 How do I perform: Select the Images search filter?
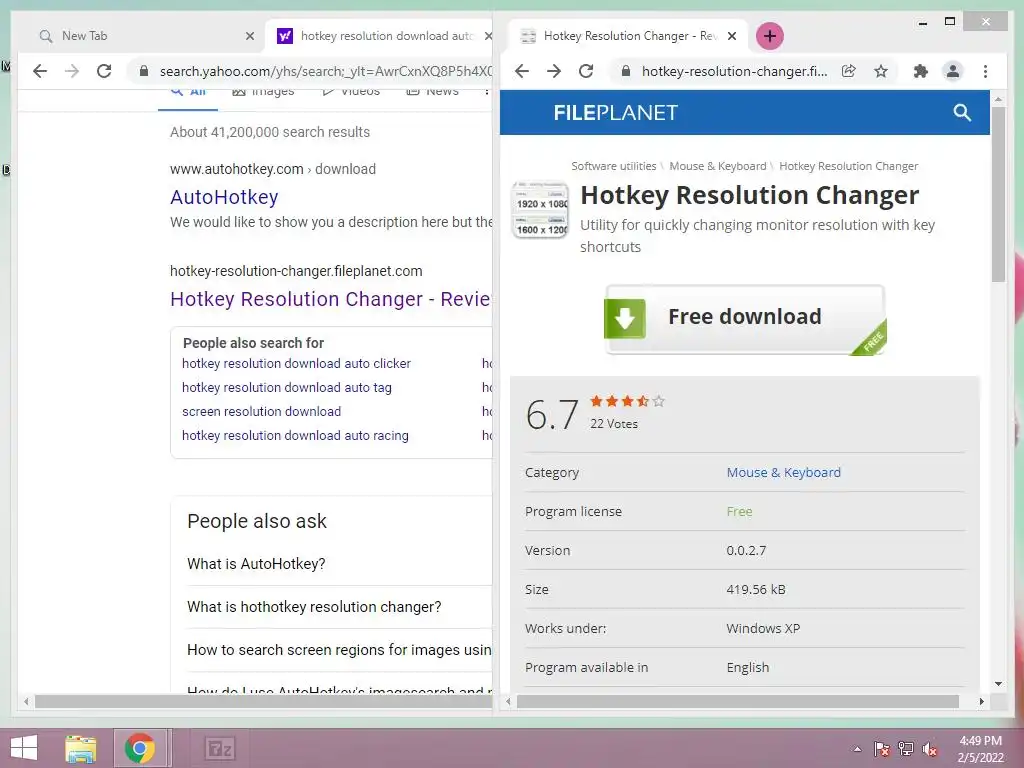click(264, 92)
